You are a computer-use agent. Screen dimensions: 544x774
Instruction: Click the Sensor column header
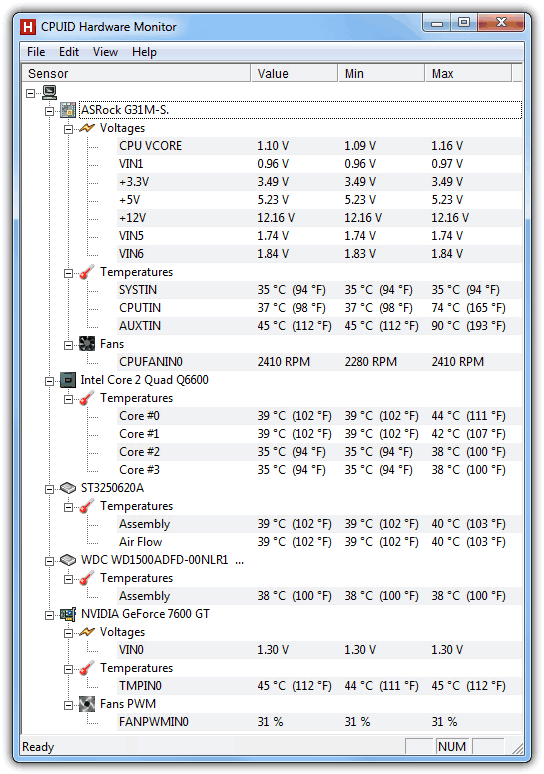pyautogui.click(x=136, y=74)
